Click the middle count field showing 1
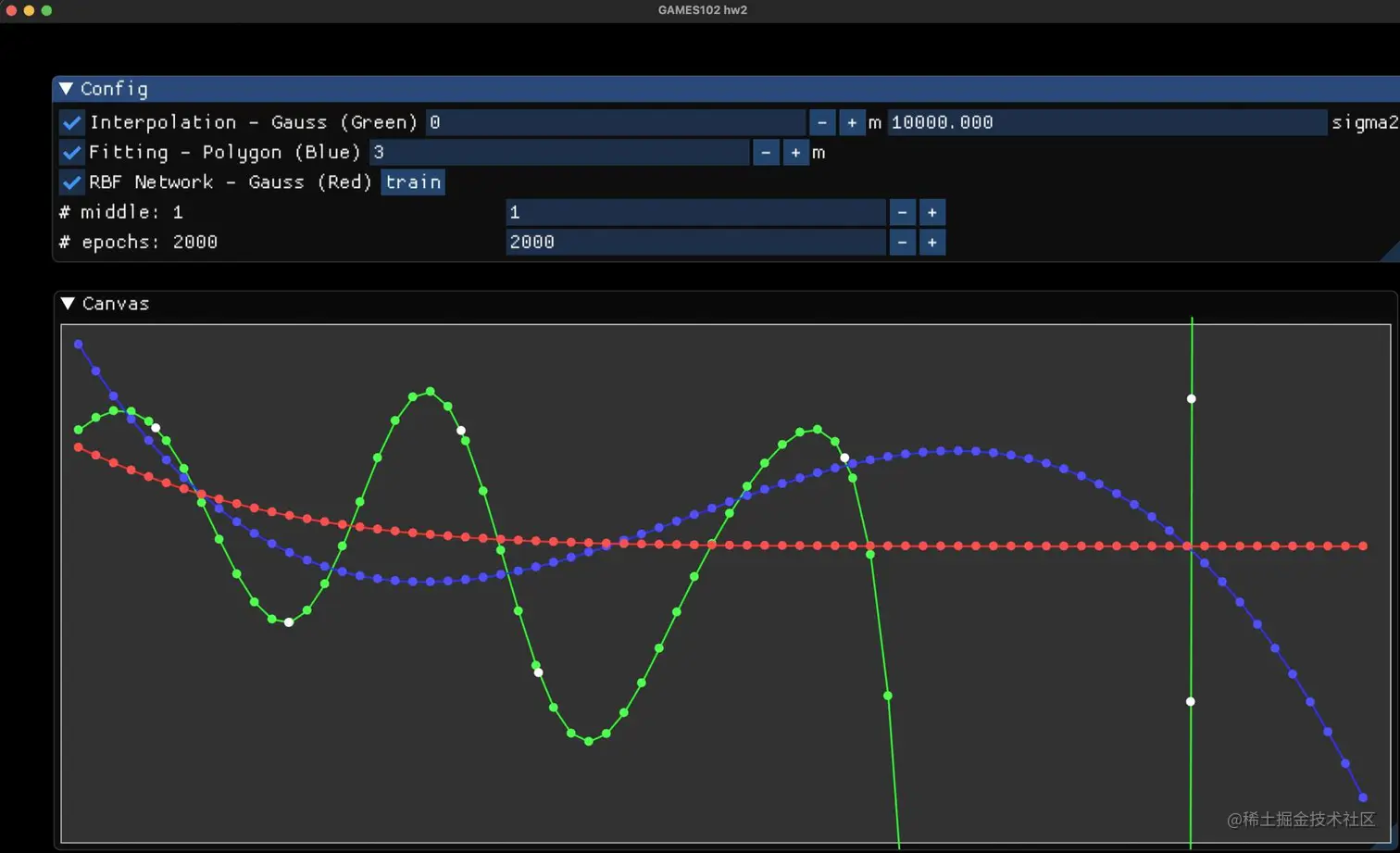The image size is (1400, 853). (695, 212)
